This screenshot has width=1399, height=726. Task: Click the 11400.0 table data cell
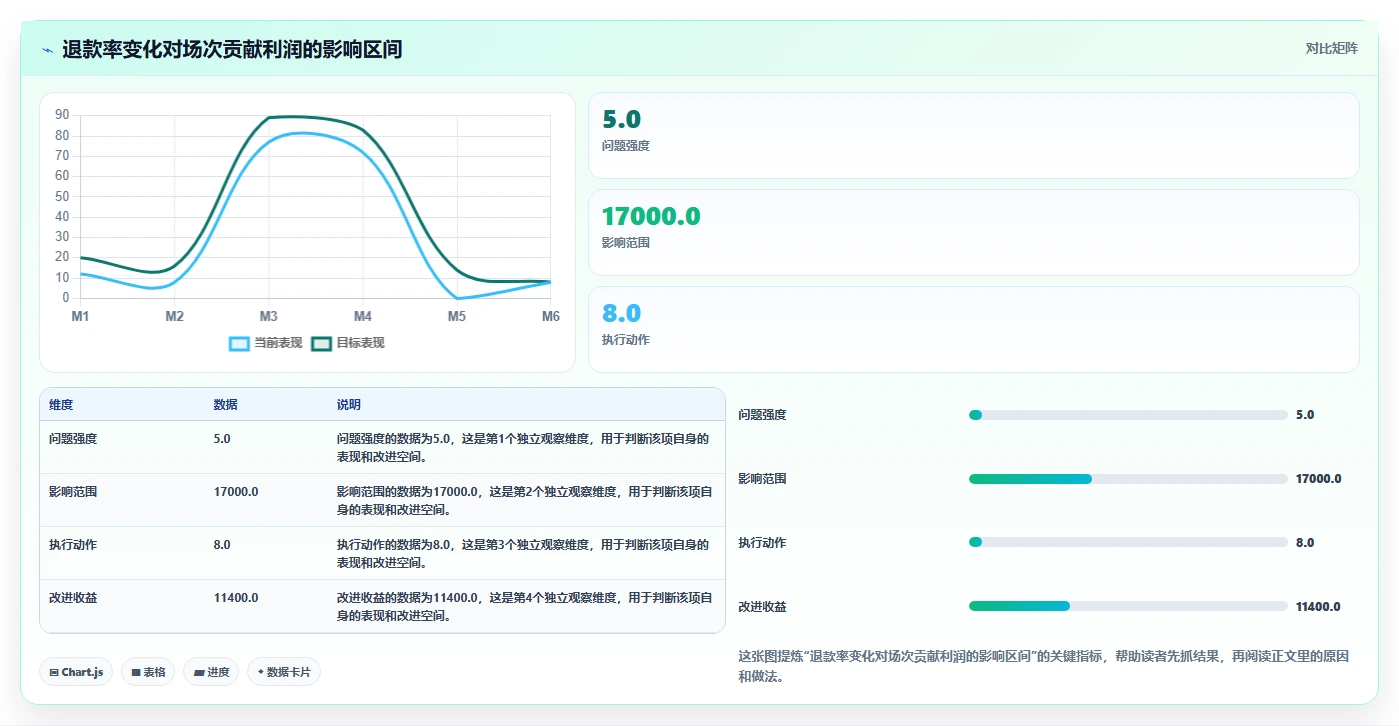[236, 597]
